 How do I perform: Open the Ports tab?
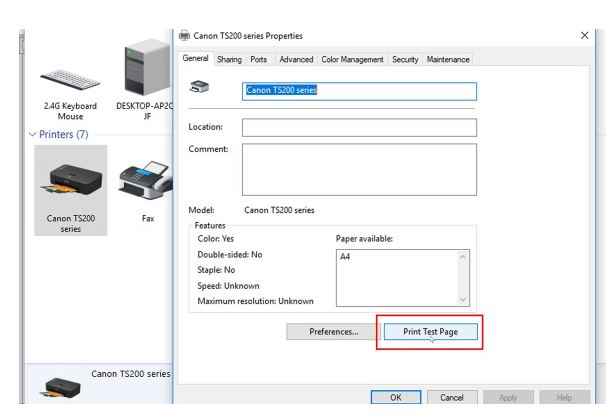259,60
